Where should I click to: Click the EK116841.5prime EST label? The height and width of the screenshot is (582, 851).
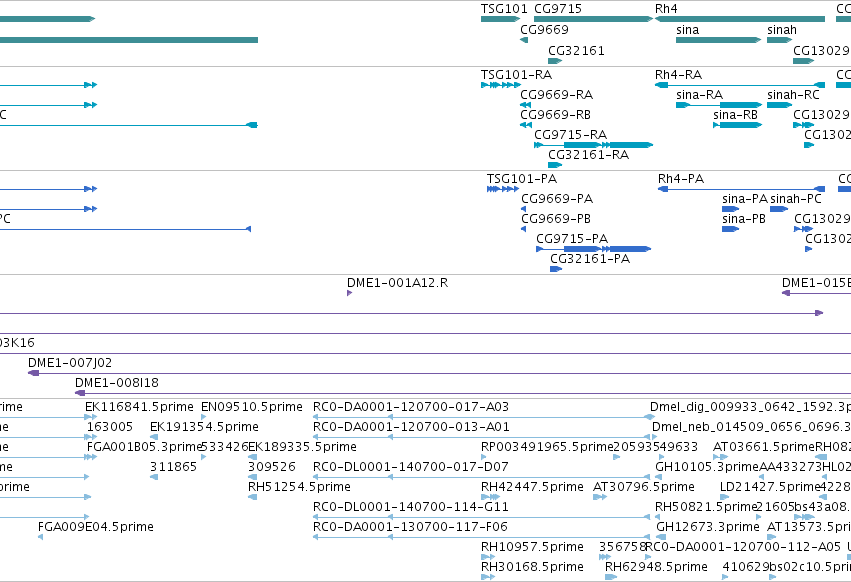tap(139, 407)
